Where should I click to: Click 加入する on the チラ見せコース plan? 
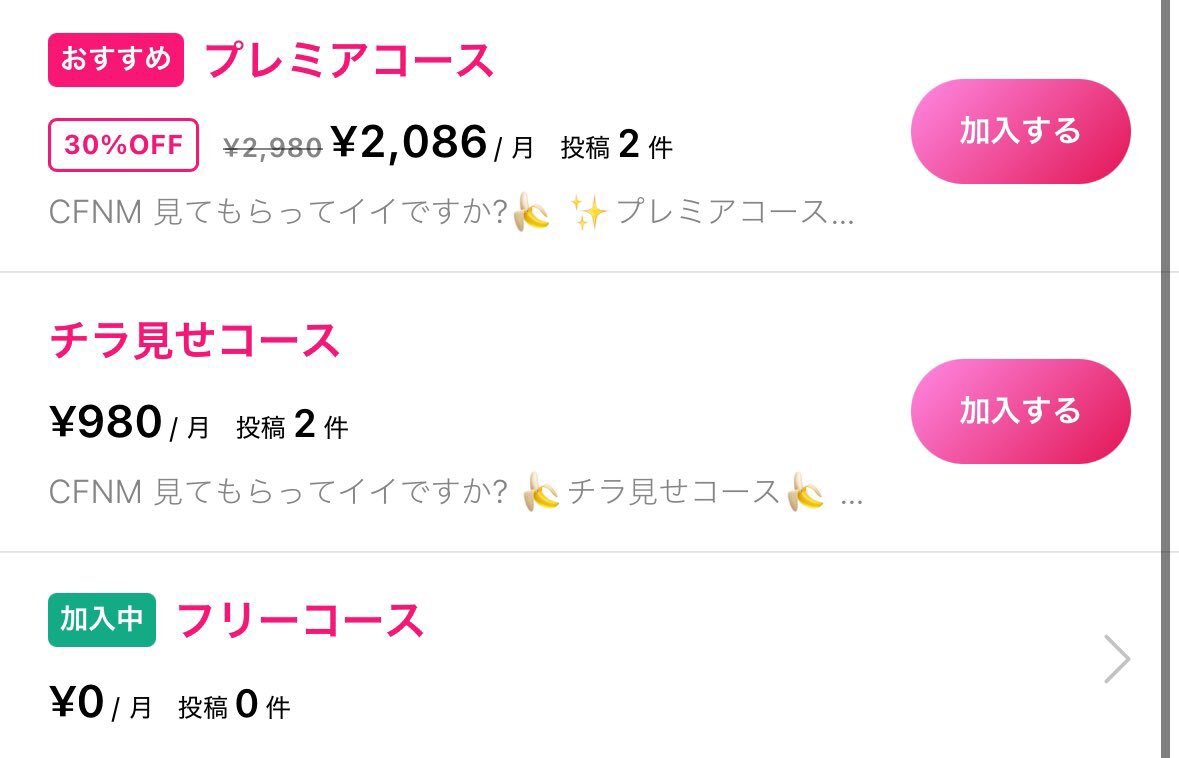(x=1021, y=410)
